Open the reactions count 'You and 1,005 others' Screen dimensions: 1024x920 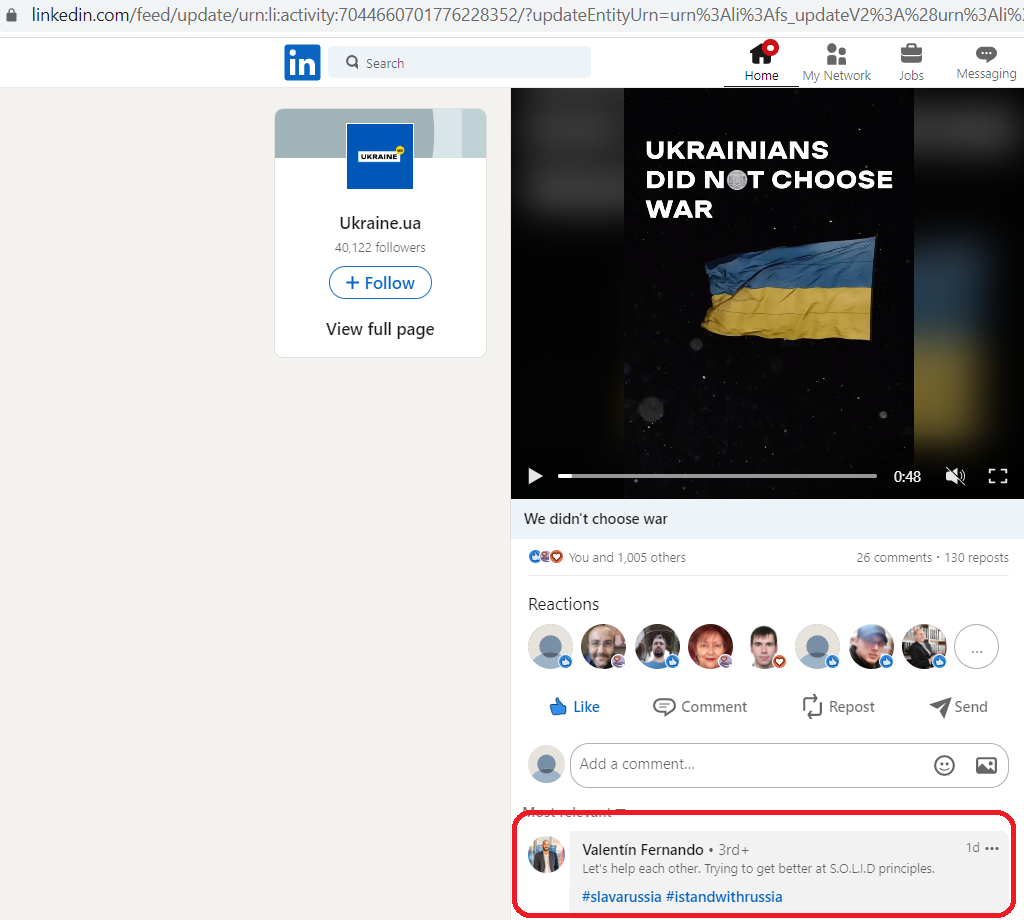coord(627,557)
